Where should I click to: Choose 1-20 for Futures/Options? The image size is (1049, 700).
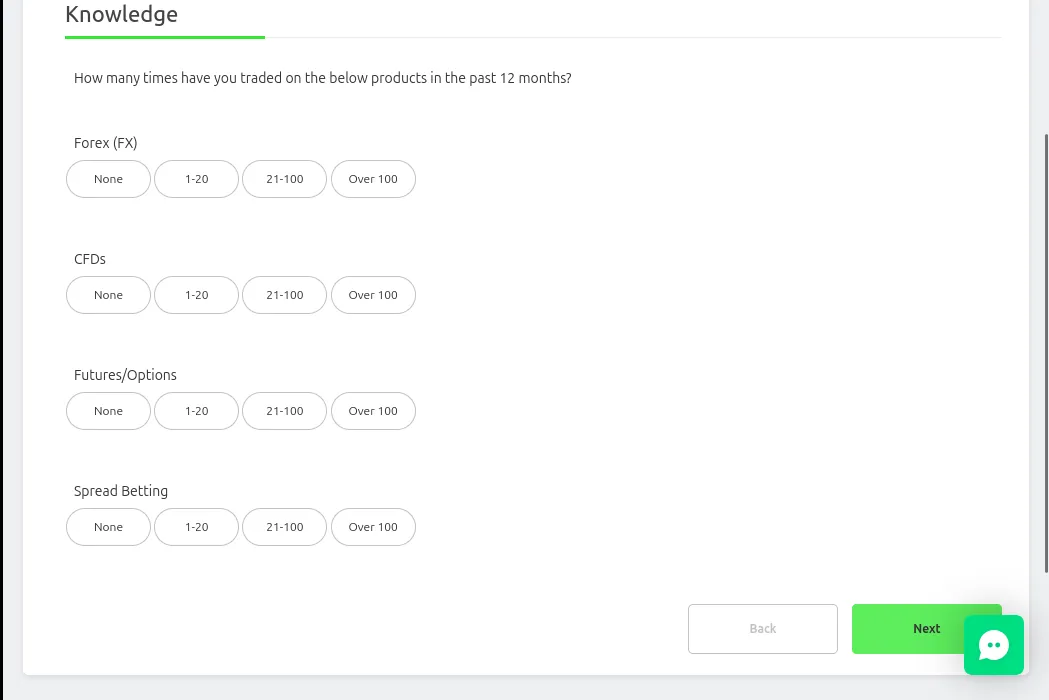(197, 411)
